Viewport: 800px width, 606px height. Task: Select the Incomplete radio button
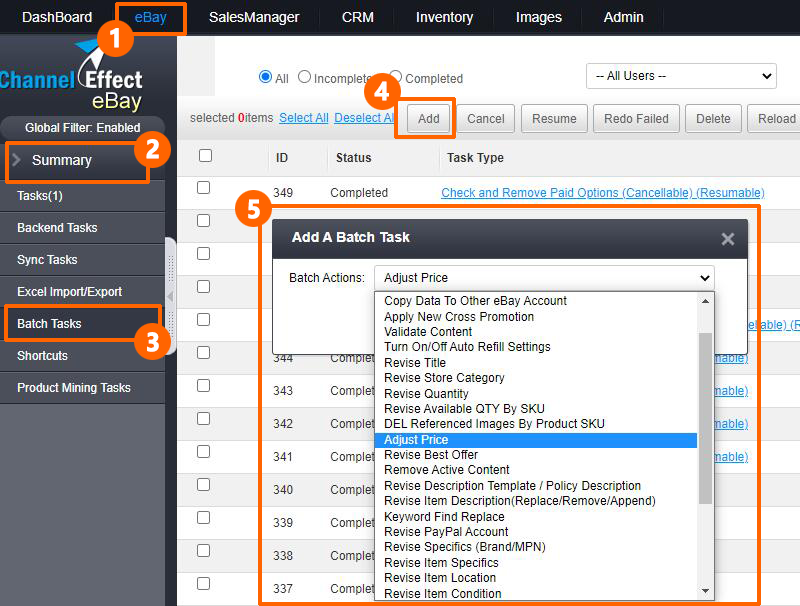point(304,77)
